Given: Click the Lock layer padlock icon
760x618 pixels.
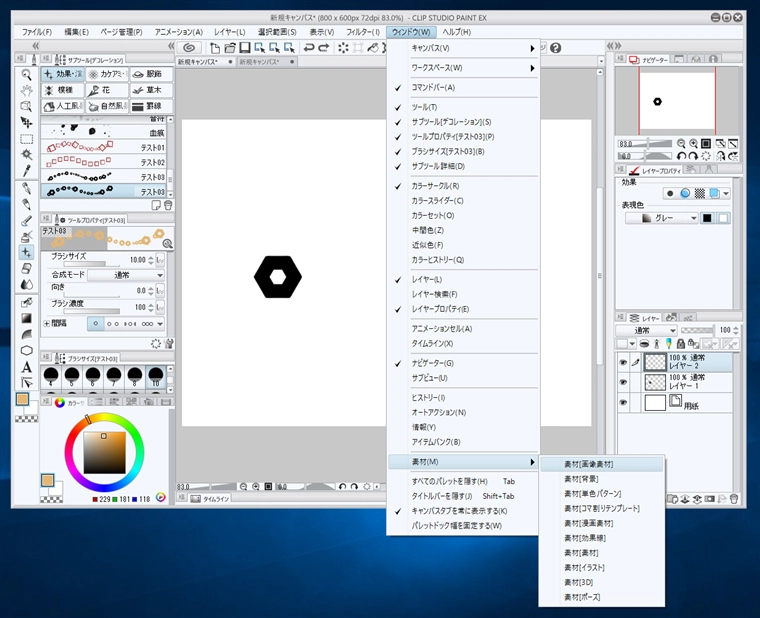Looking at the screenshot, I should tap(681, 344).
